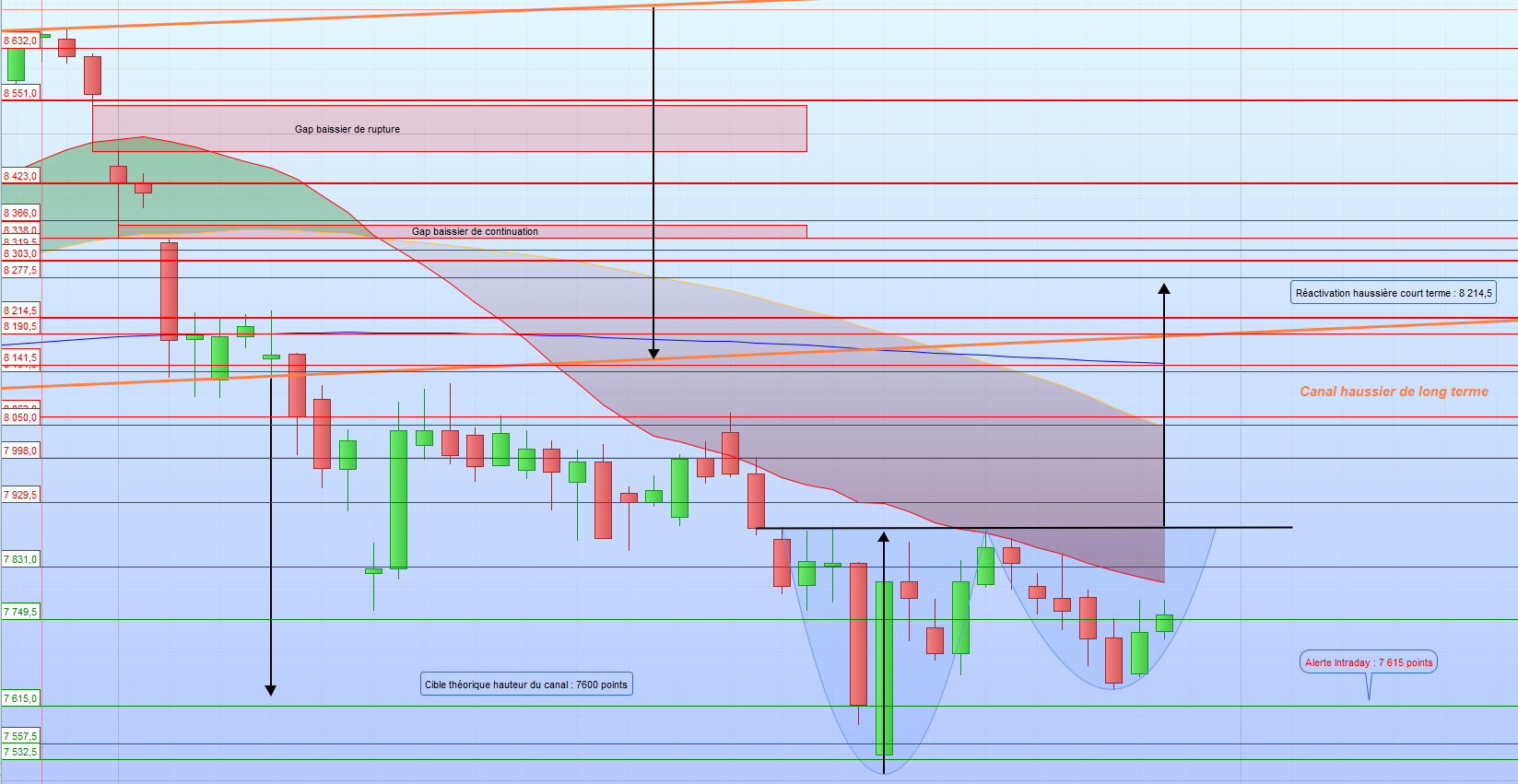This screenshot has height=784, width=1518.
Task: Click the 8 277,5 price level label
Action: coord(20,270)
